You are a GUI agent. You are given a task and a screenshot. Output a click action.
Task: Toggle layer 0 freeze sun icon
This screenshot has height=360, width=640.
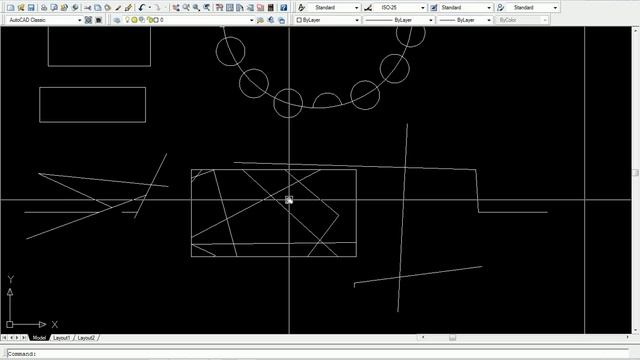(134, 20)
